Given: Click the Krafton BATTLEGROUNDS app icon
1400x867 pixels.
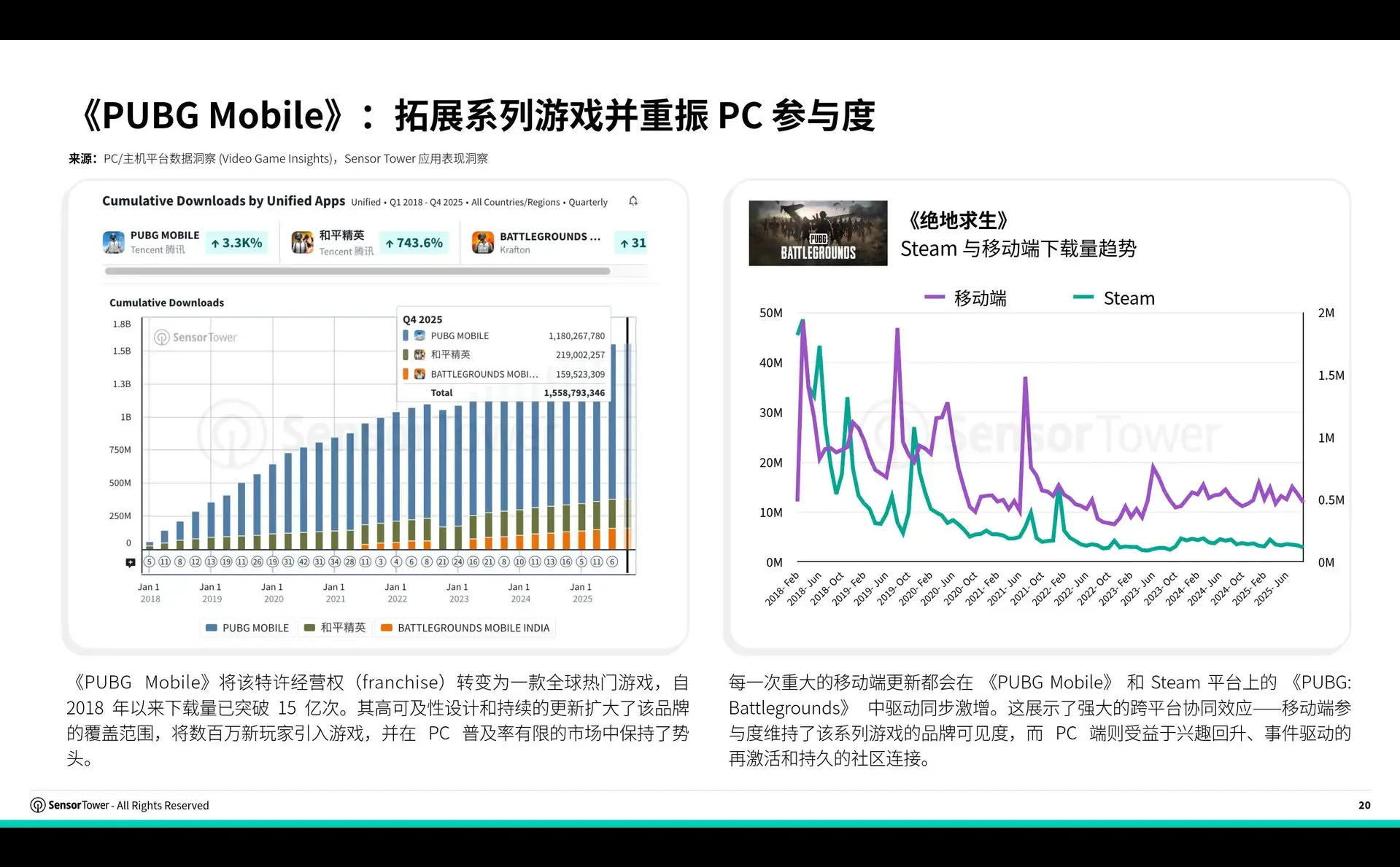Looking at the screenshot, I should pos(484,241).
